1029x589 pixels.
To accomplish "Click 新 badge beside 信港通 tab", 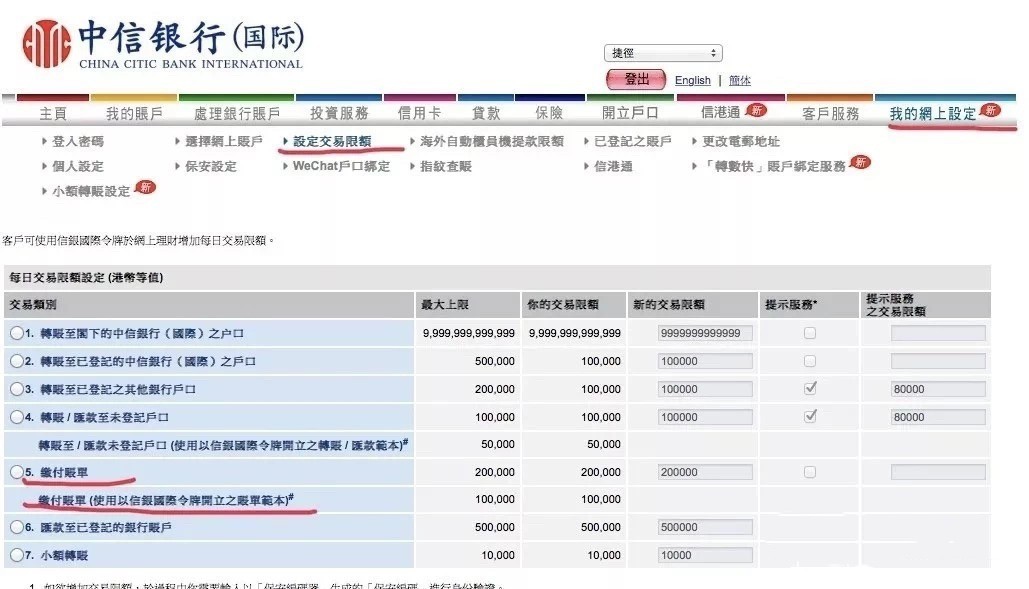I will [757, 110].
